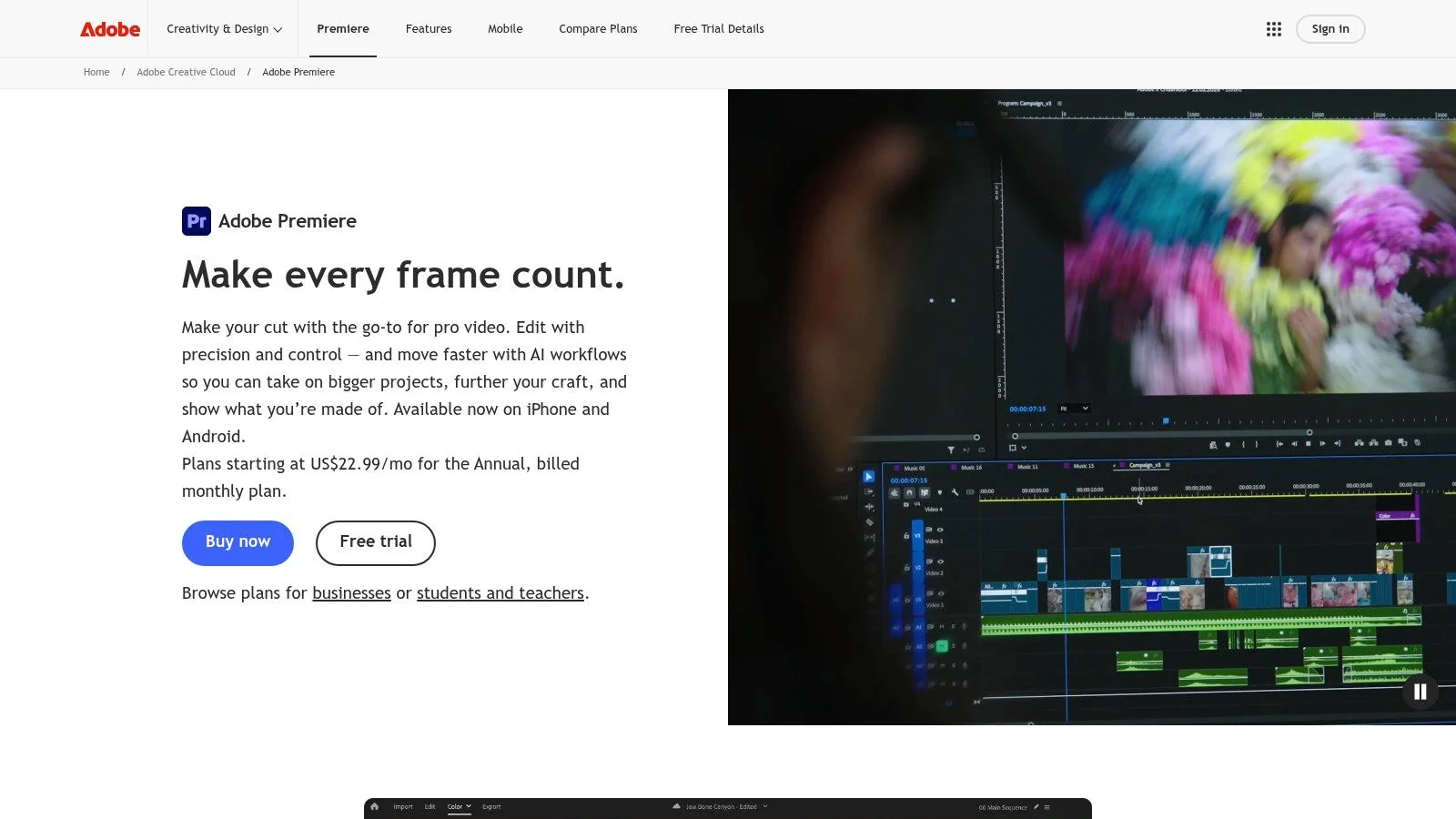The width and height of the screenshot is (1456, 819).
Task: Open the Mobile navigation item
Action: (505, 29)
